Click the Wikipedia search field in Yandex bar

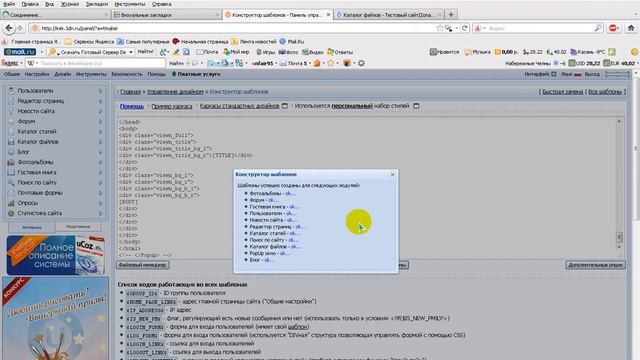(x=96, y=63)
